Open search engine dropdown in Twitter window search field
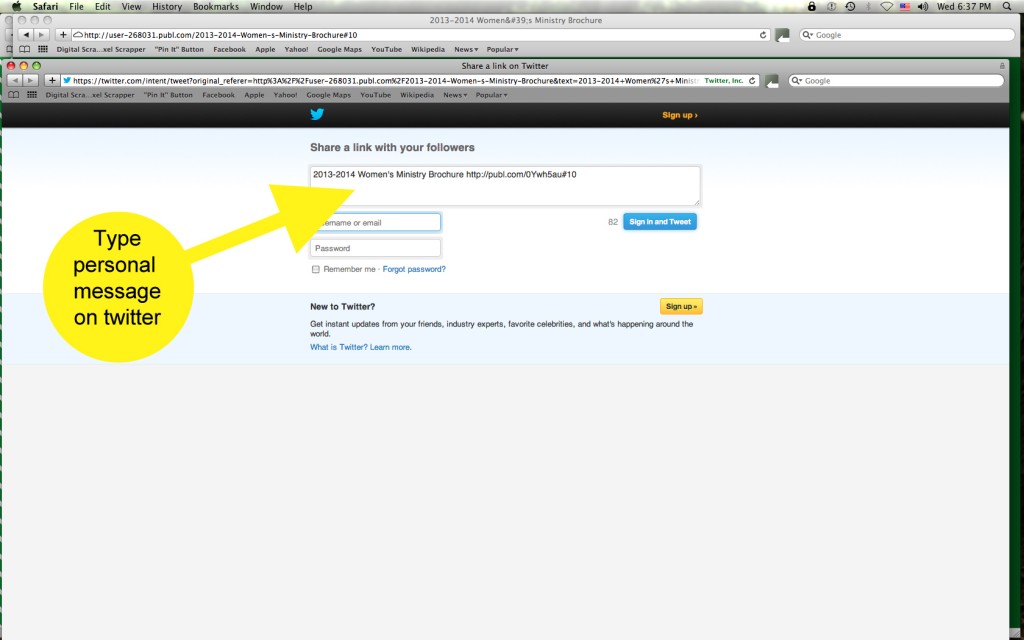 pos(797,81)
